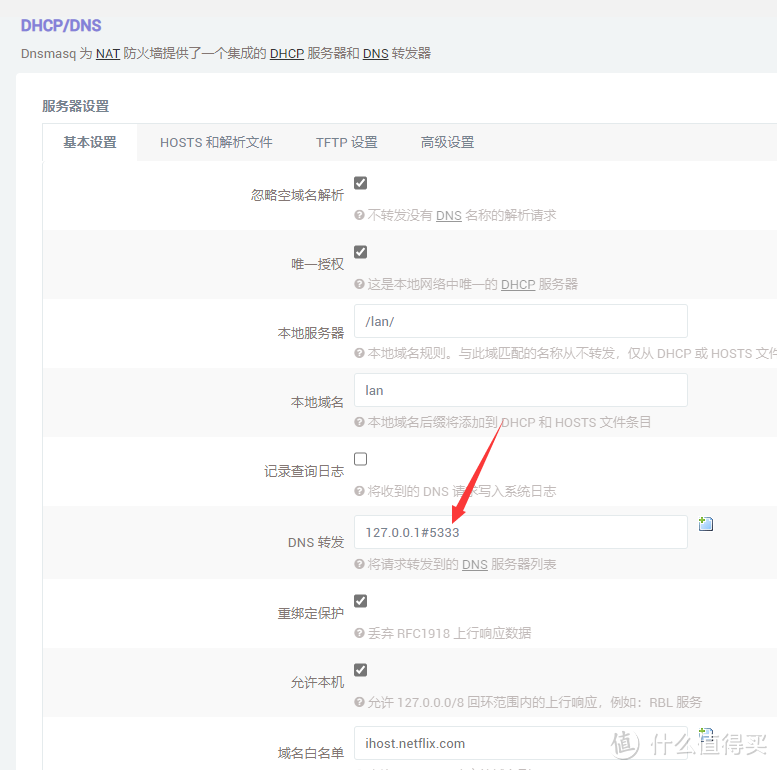Viewport: 777px width, 770px height.
Task: Uncheck the 允许本机 checkbox
Action: (361, 670)
